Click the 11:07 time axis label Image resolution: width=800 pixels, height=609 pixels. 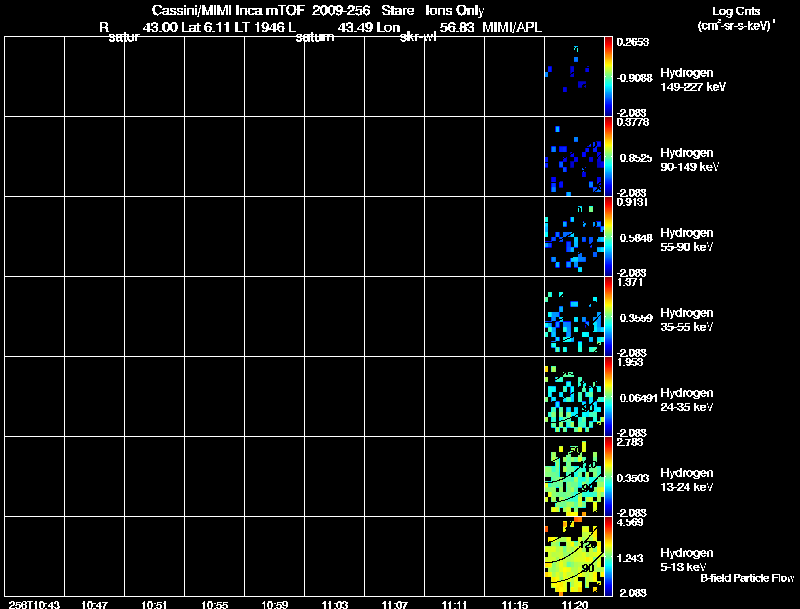pos(394,604)
